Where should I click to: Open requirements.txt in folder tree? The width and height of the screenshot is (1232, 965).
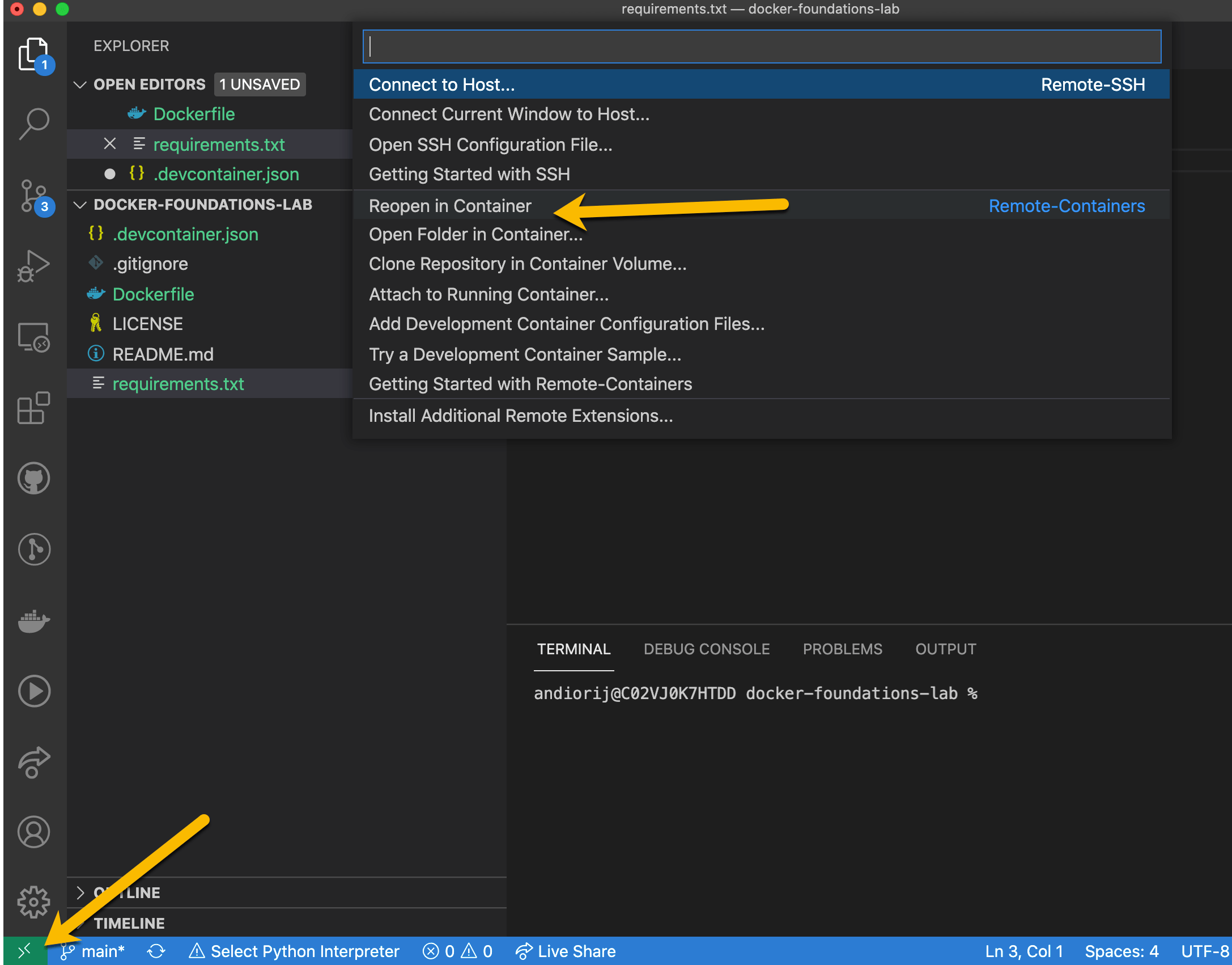(210, 384)
